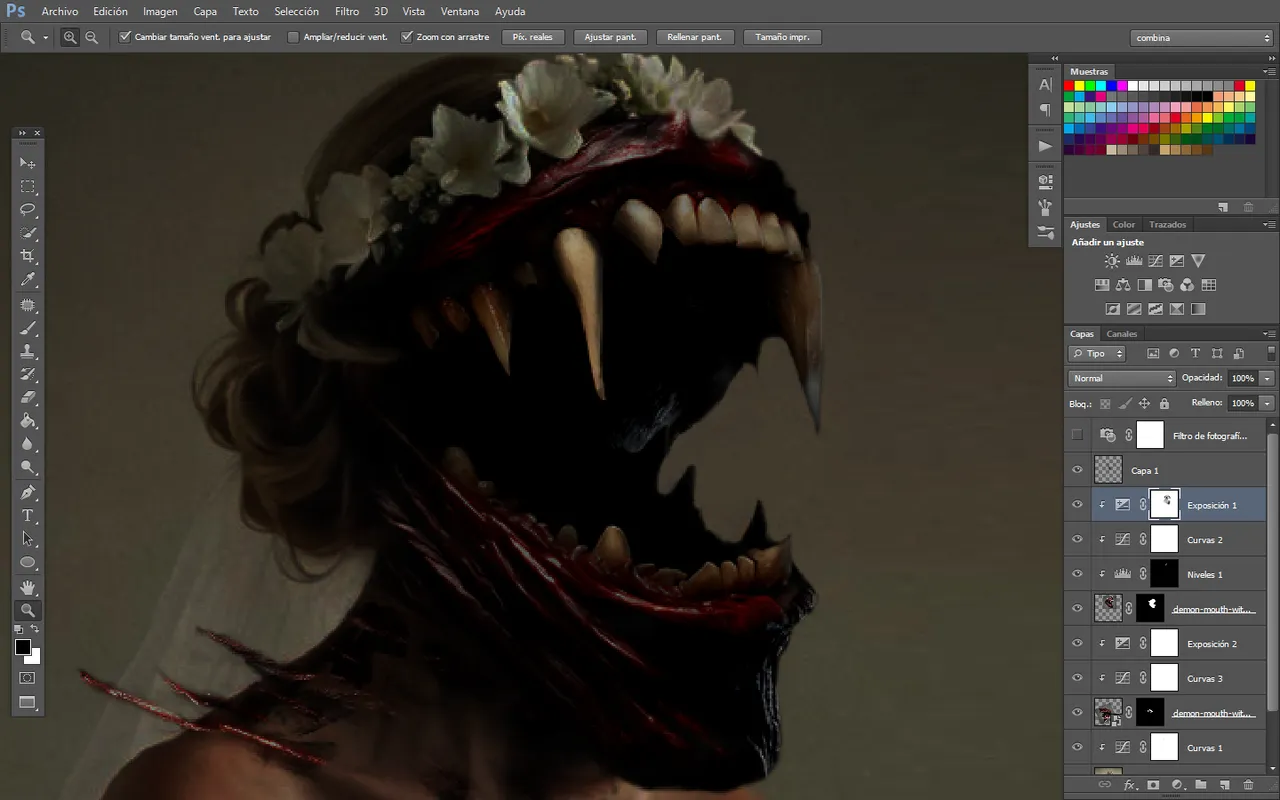Select the Eyedropper tool
Viewport: 1280px width, 800px height.
click(x=28, y=281)
